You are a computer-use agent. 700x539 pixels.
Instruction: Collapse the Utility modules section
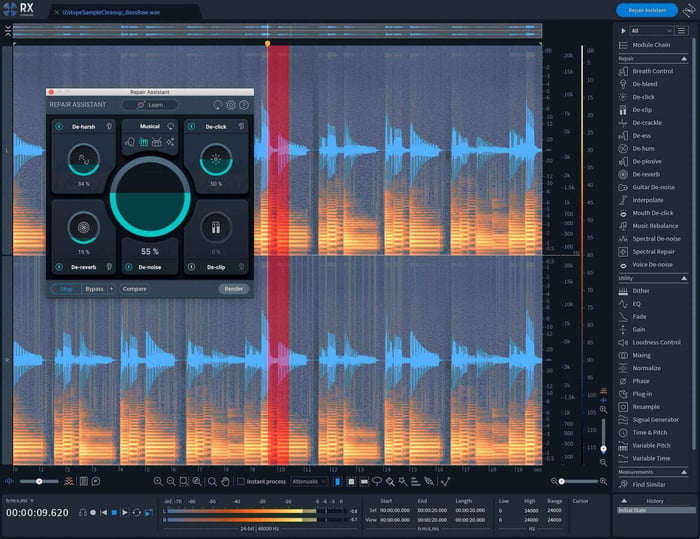[684, 278]
